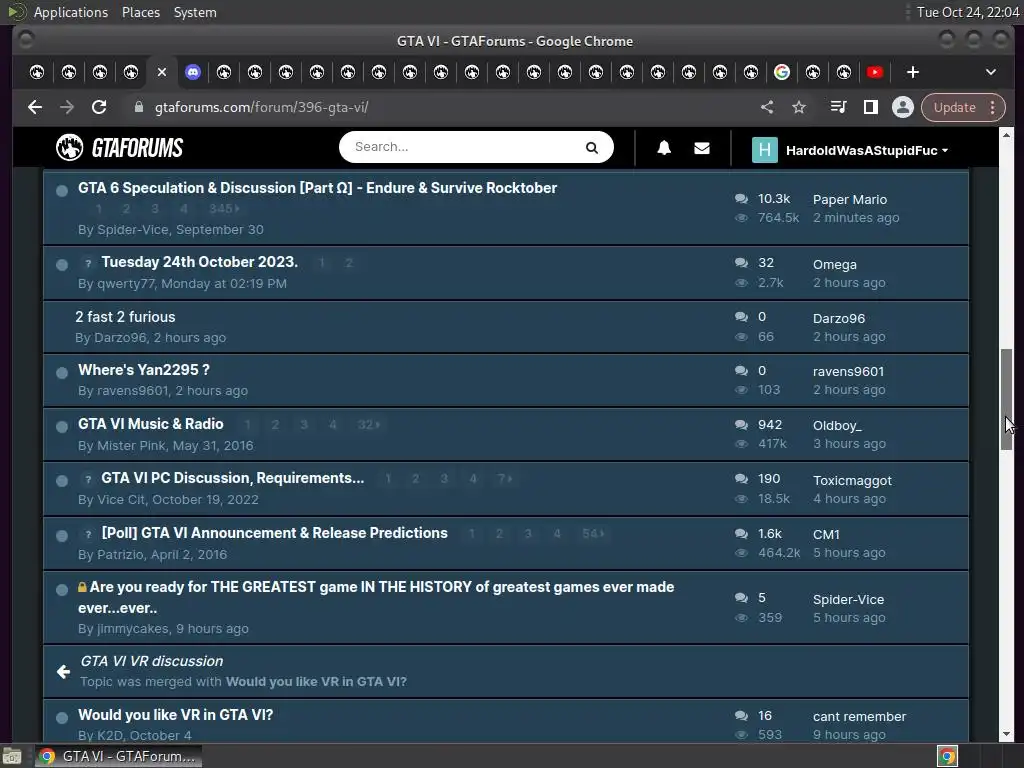
Task: Open the Applications menu
Action: (71, 12)
